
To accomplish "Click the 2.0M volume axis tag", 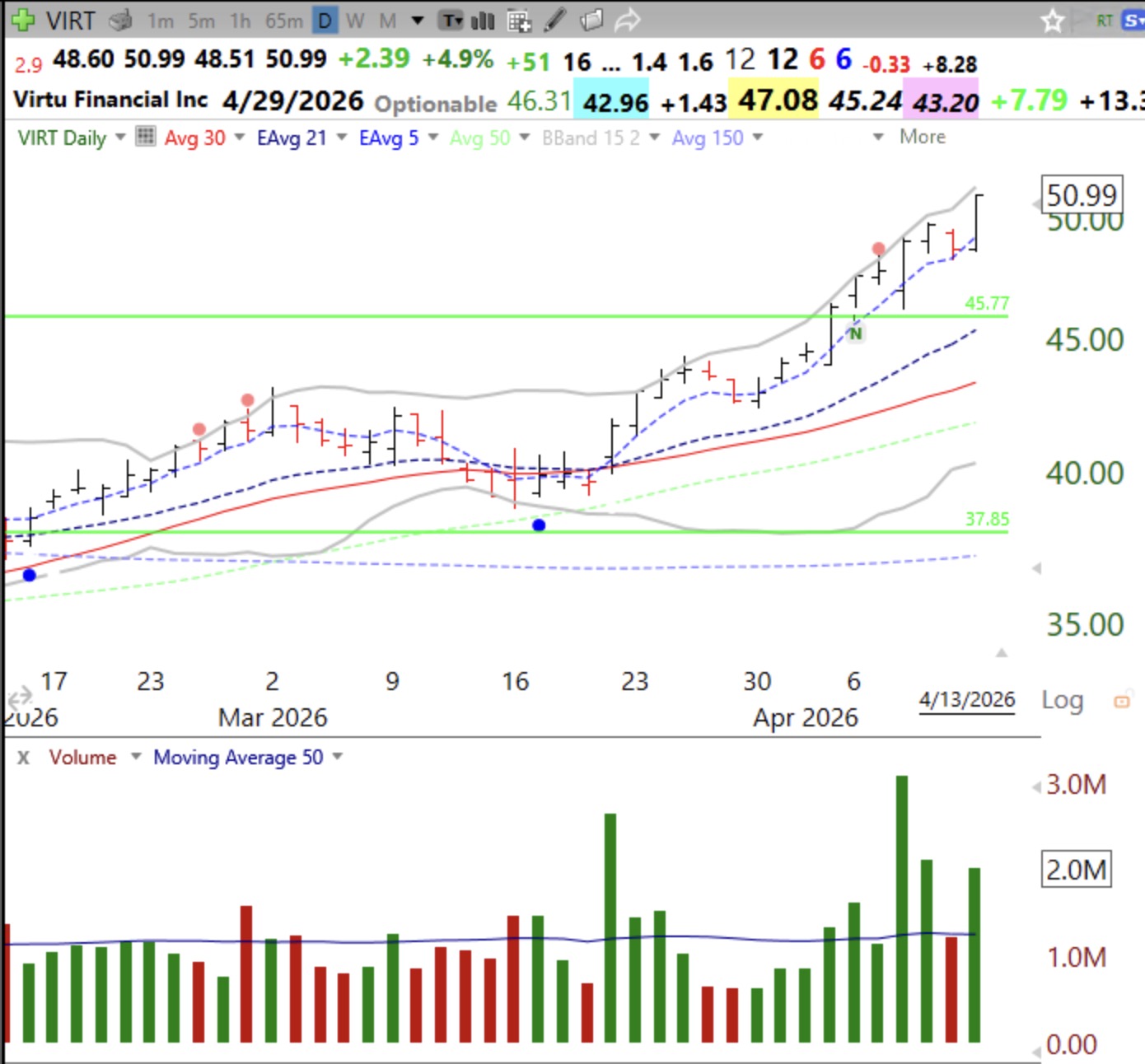I will point(1077,870).
